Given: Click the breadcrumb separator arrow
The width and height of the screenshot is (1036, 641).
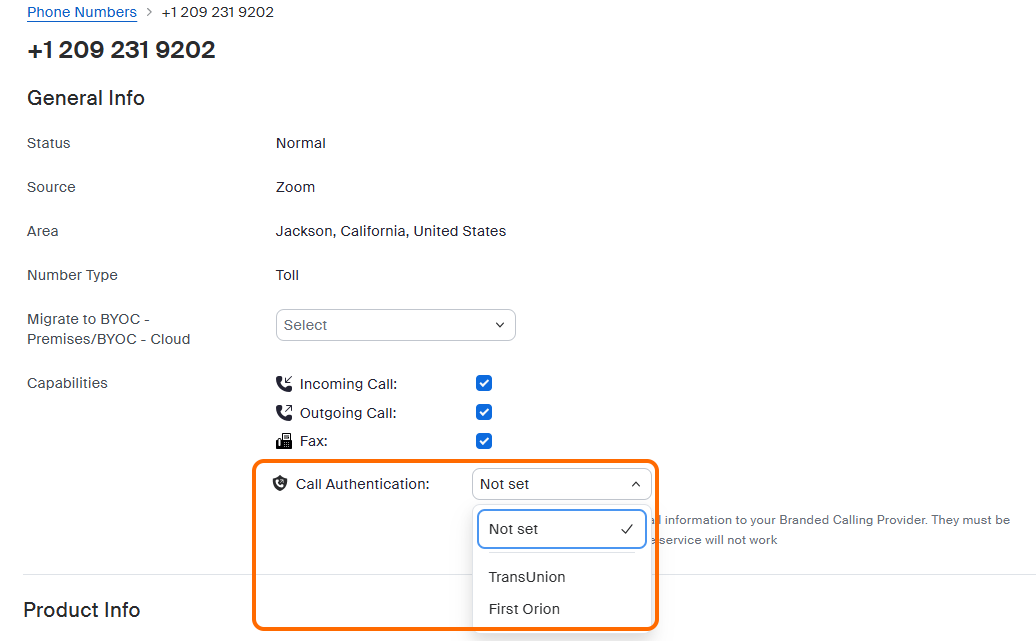Looking at the screenshot, I should click(x=149, y=12).
